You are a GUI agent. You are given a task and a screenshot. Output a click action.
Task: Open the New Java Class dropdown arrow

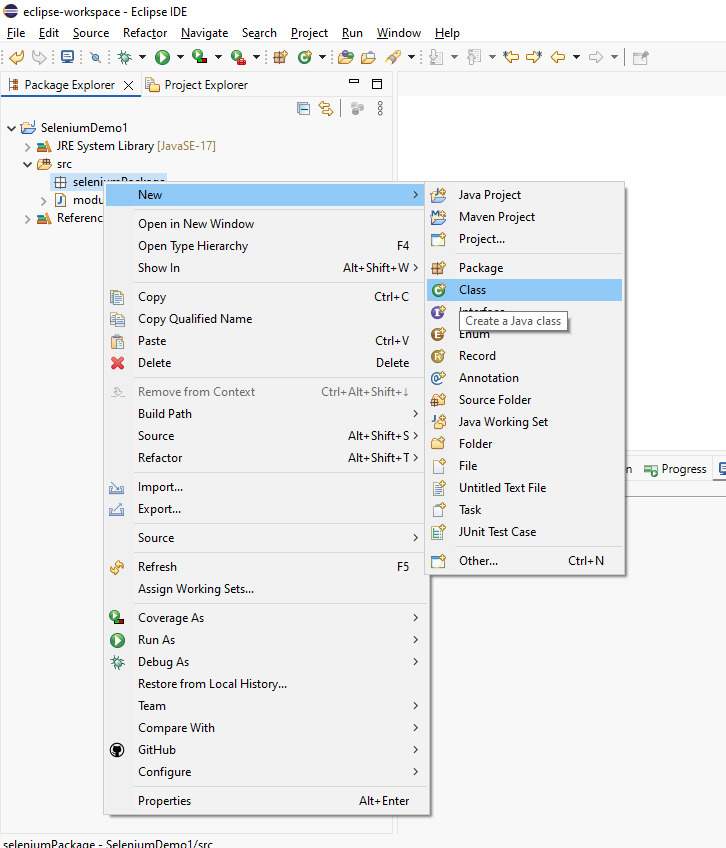(322, 57)
